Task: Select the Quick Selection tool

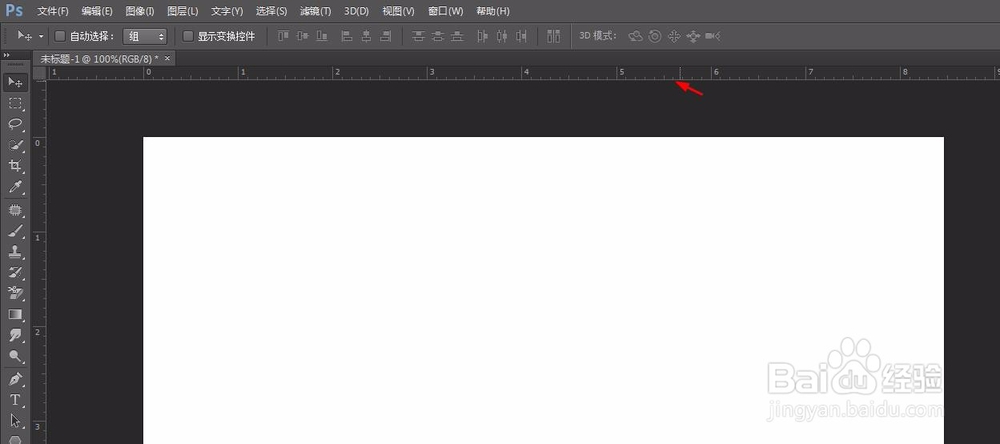Action: point(15,145)
